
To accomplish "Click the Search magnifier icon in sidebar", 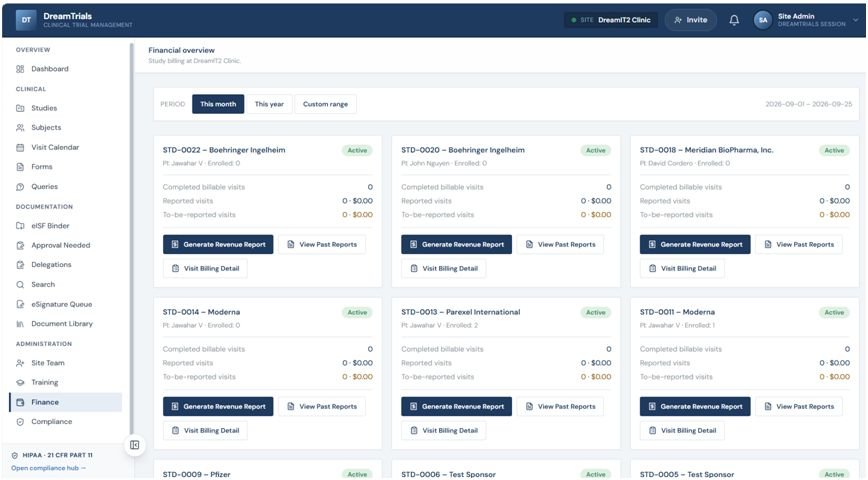I will (x=20, y=285).
